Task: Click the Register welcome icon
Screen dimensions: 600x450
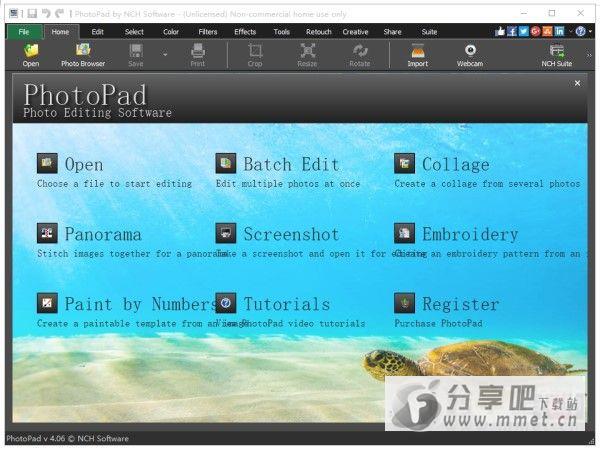Action: click(x=404, y=303)
